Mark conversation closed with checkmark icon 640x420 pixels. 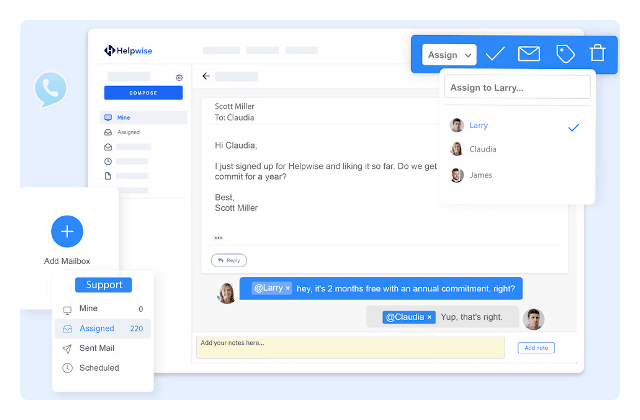tap(495, 53)
